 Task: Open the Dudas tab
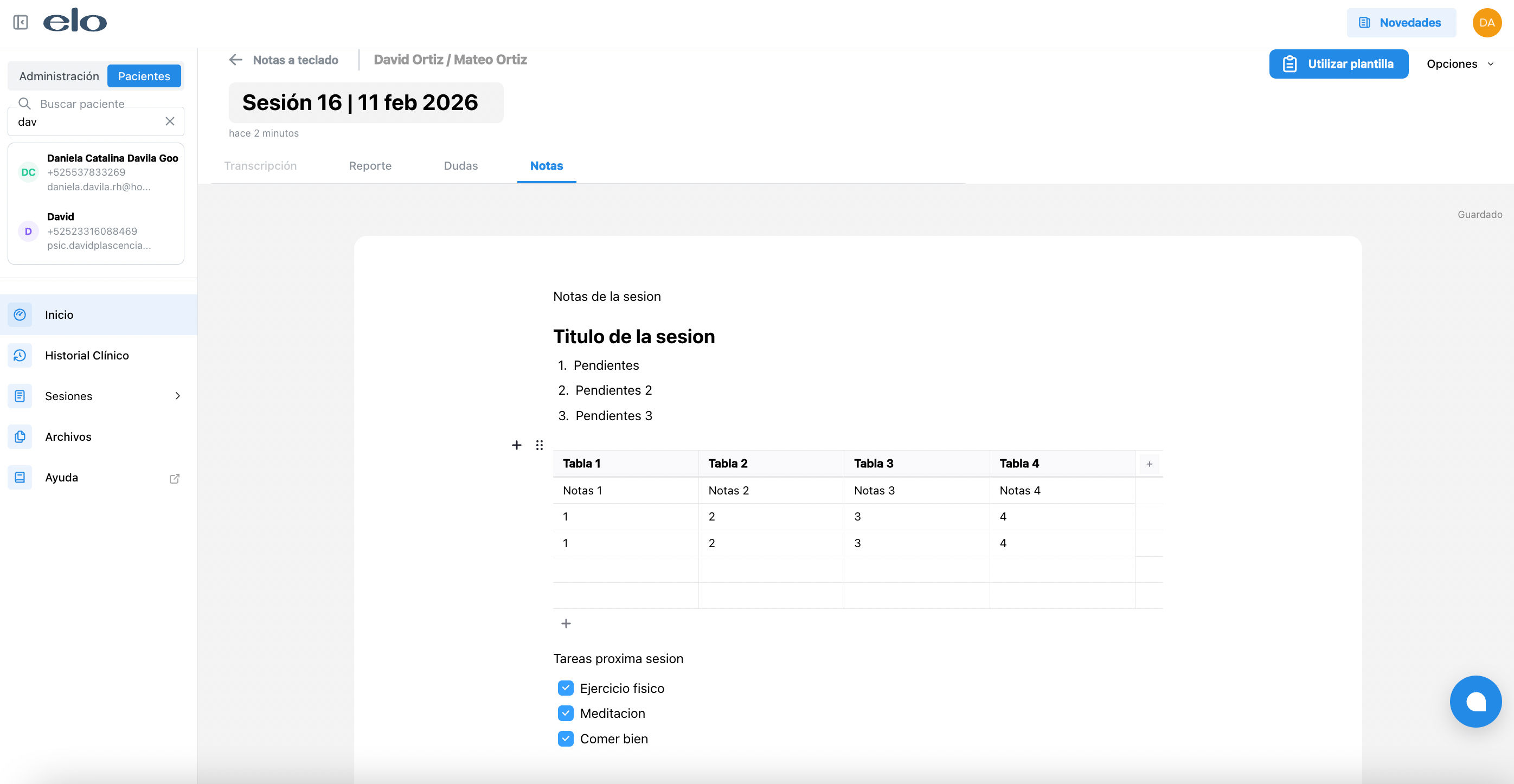460,166
